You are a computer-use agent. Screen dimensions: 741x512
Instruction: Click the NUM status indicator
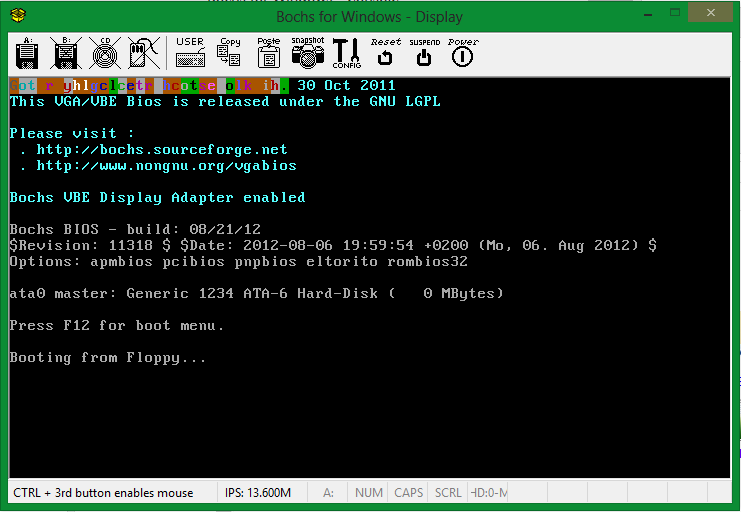[369, 493]
